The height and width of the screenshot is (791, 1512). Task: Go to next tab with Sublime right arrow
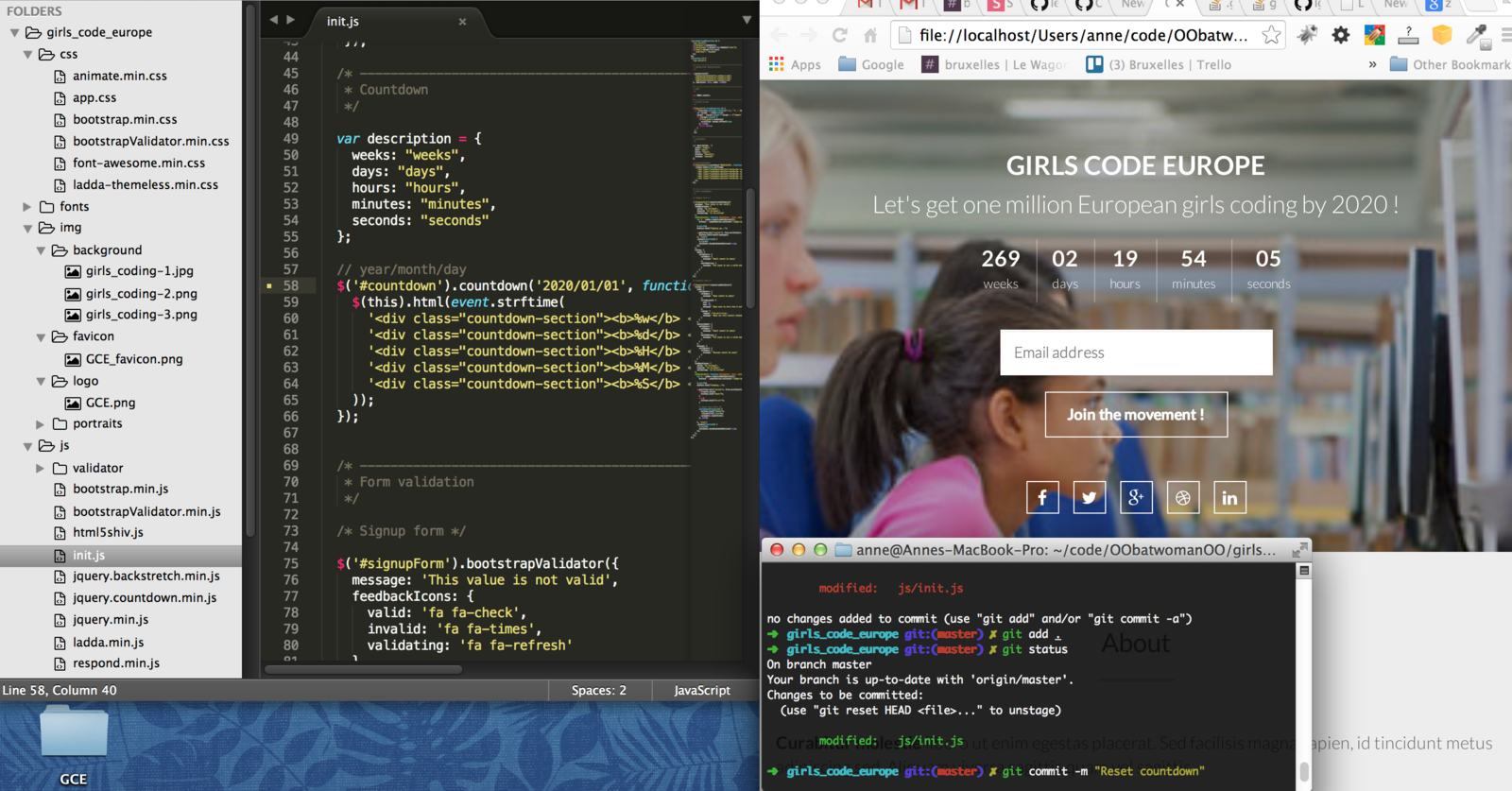pyautogui.click(x=291, y=20)
